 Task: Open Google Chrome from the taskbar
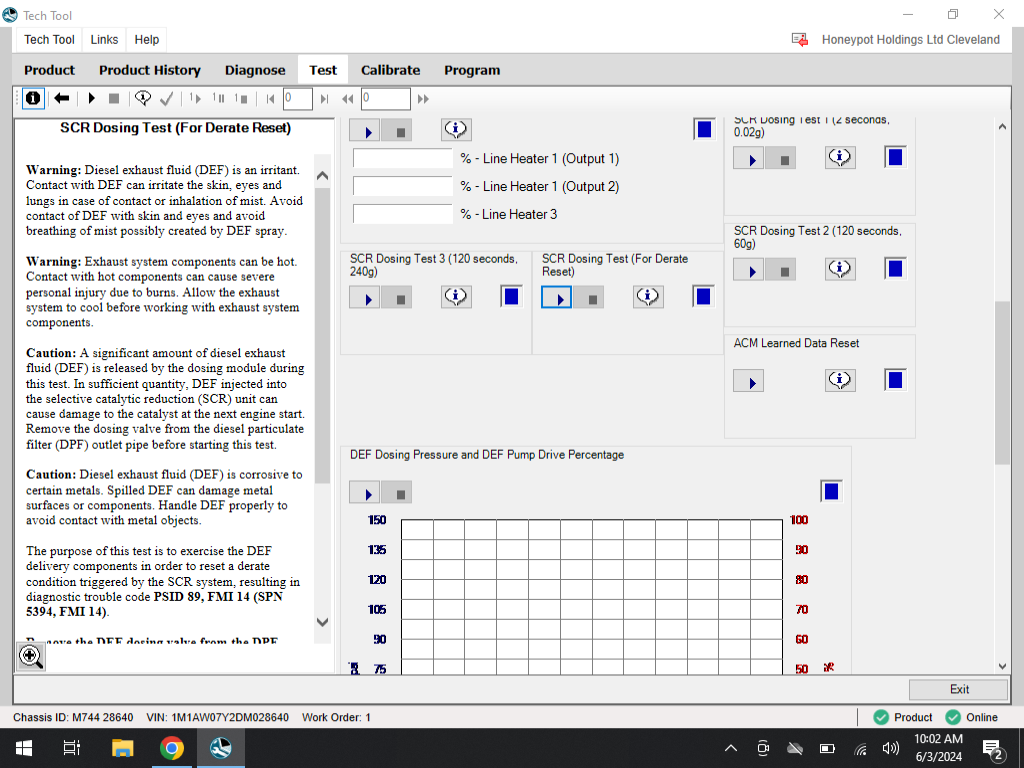pos(171,748)
